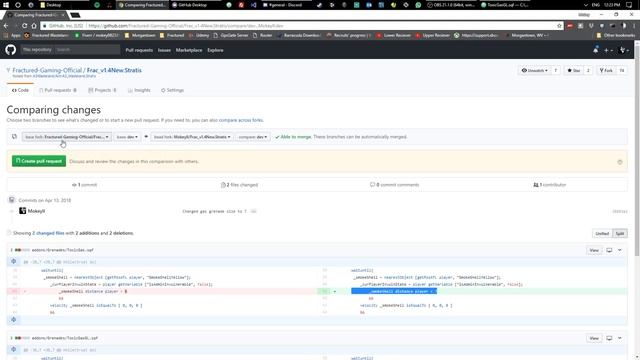The image size is (640, 360).
Task: Show the 1 commit summary tab
Action: click(x=84, y=185)
